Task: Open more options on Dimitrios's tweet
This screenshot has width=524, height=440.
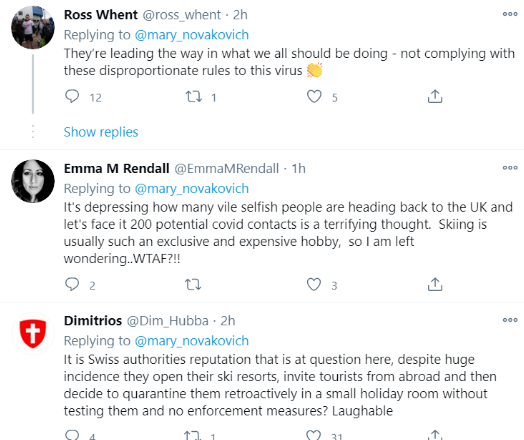Action: (510, 320)
